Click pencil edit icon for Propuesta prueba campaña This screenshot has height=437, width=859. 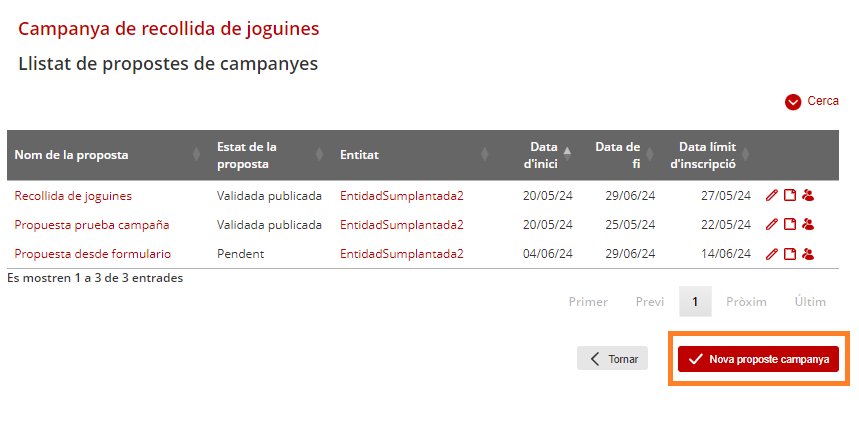(x=771, y=225)
